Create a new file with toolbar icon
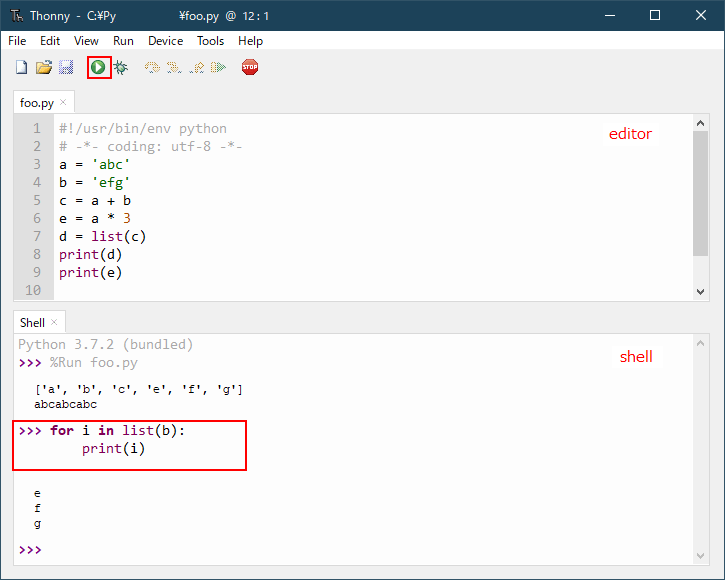 coord(21,68)
